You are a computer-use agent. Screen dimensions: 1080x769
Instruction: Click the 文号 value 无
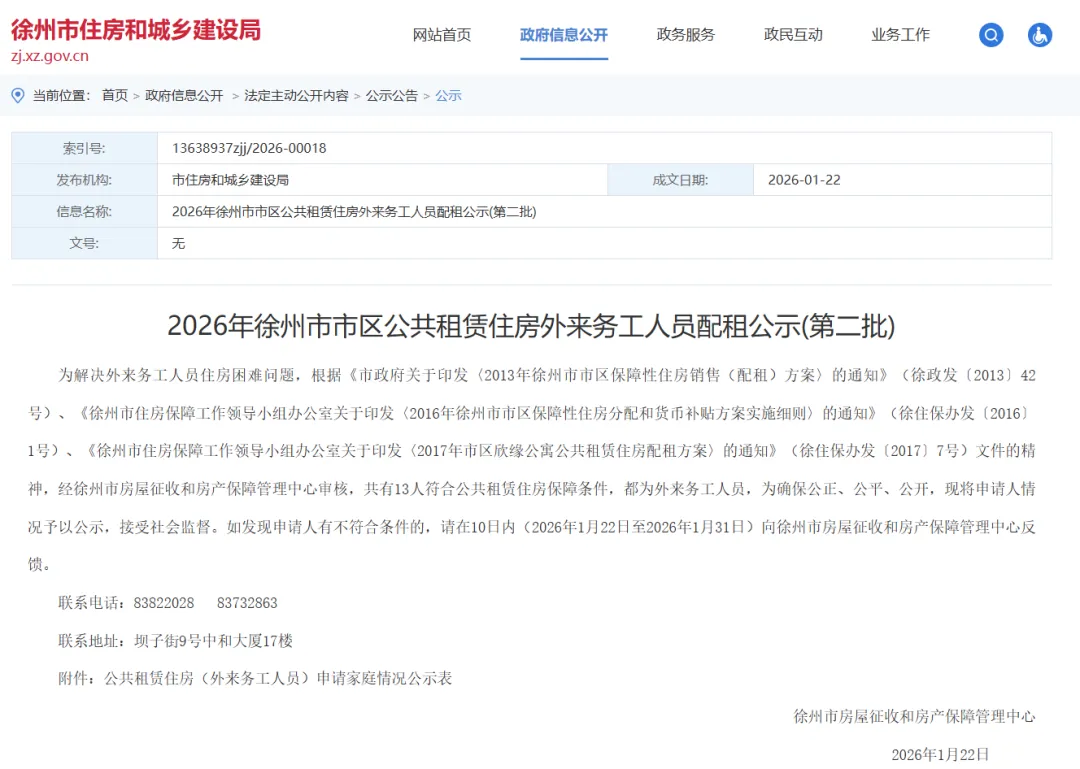[x=178, y=243]
